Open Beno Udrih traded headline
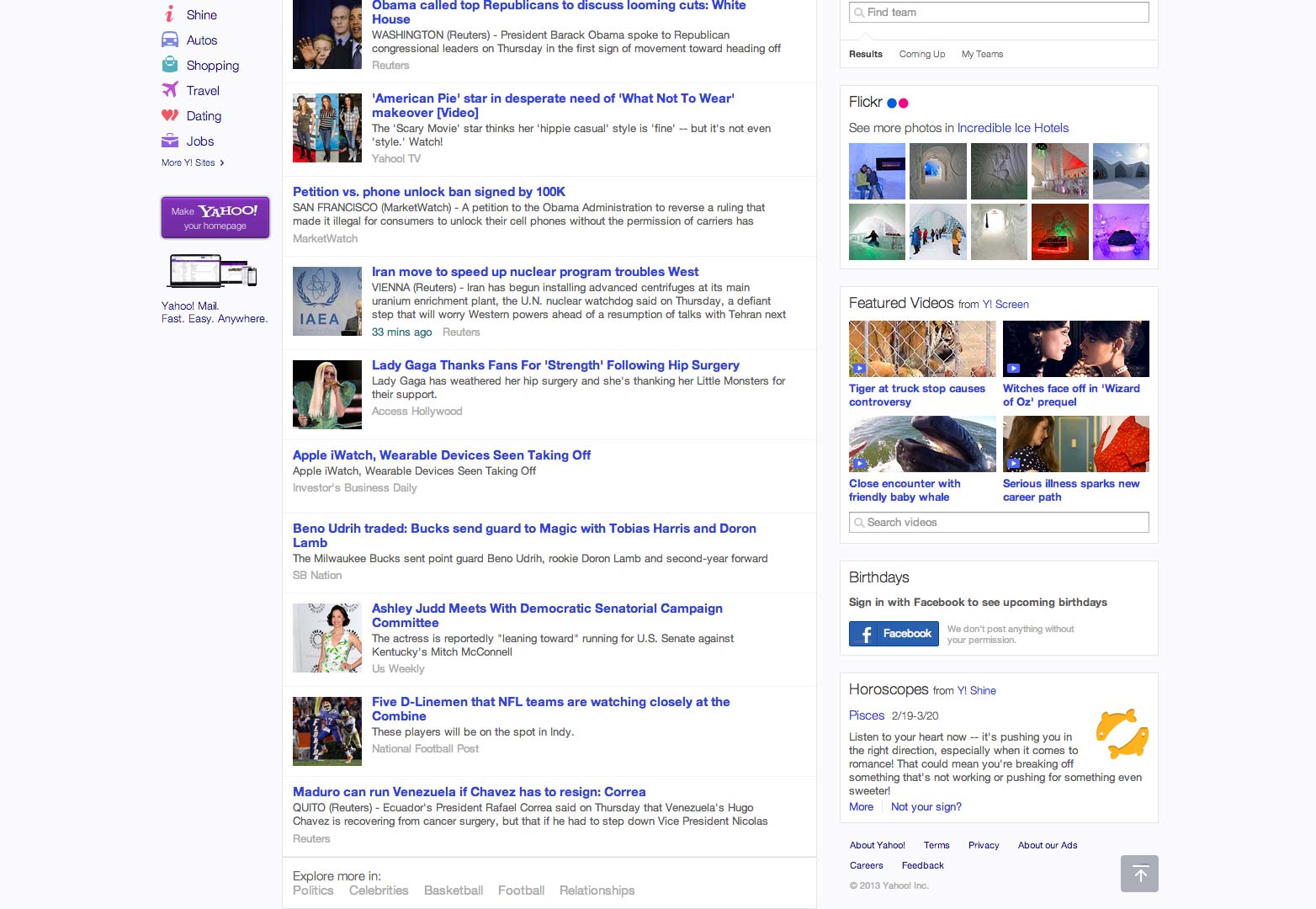Image resolution: width=1316 pixels, height=909 pixels. coord(524,535)
